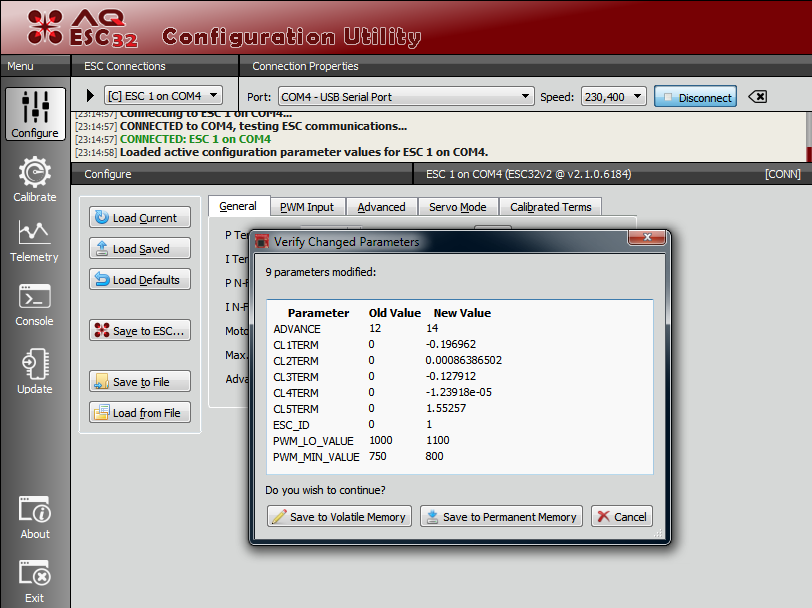Click the Load Defaults button
812x608 pixels.
pos(140,280)
